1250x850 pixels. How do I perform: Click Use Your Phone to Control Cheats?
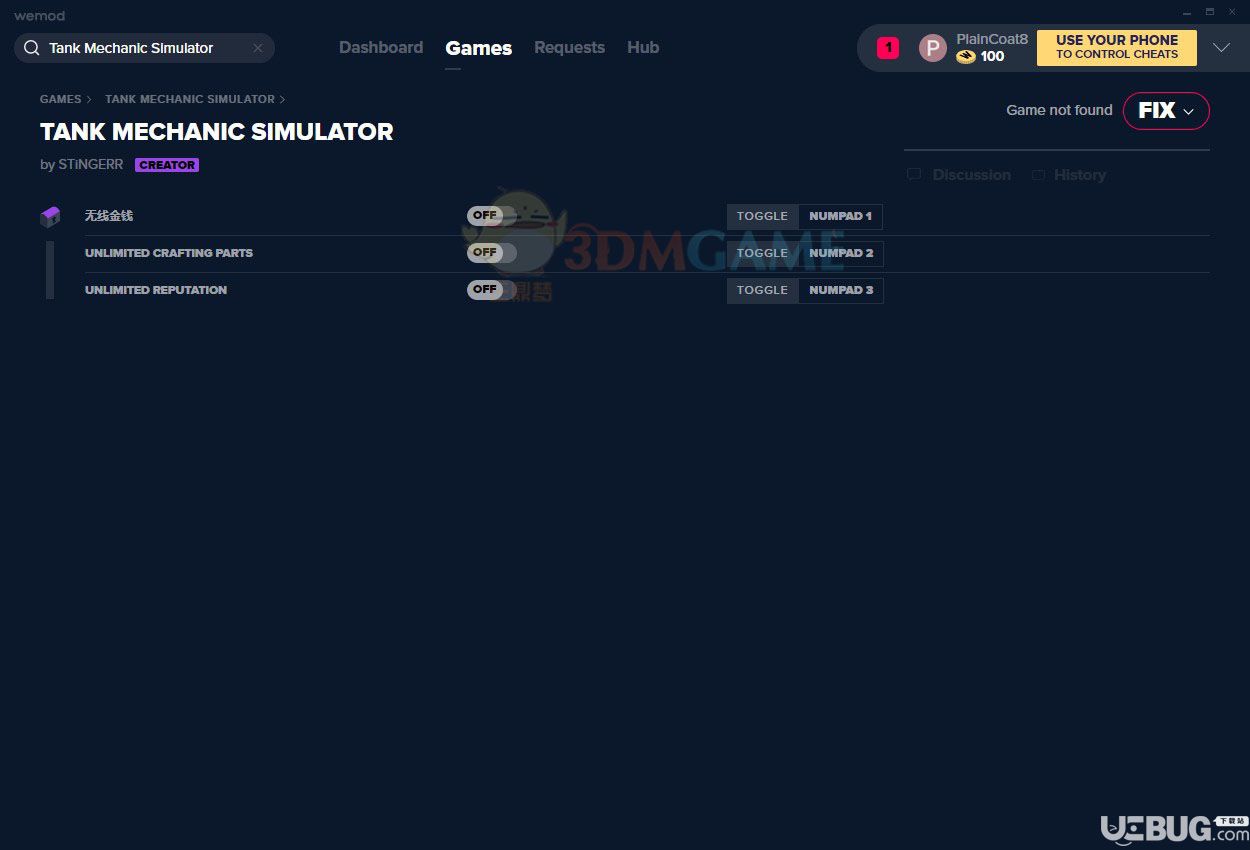(1117, 48)
